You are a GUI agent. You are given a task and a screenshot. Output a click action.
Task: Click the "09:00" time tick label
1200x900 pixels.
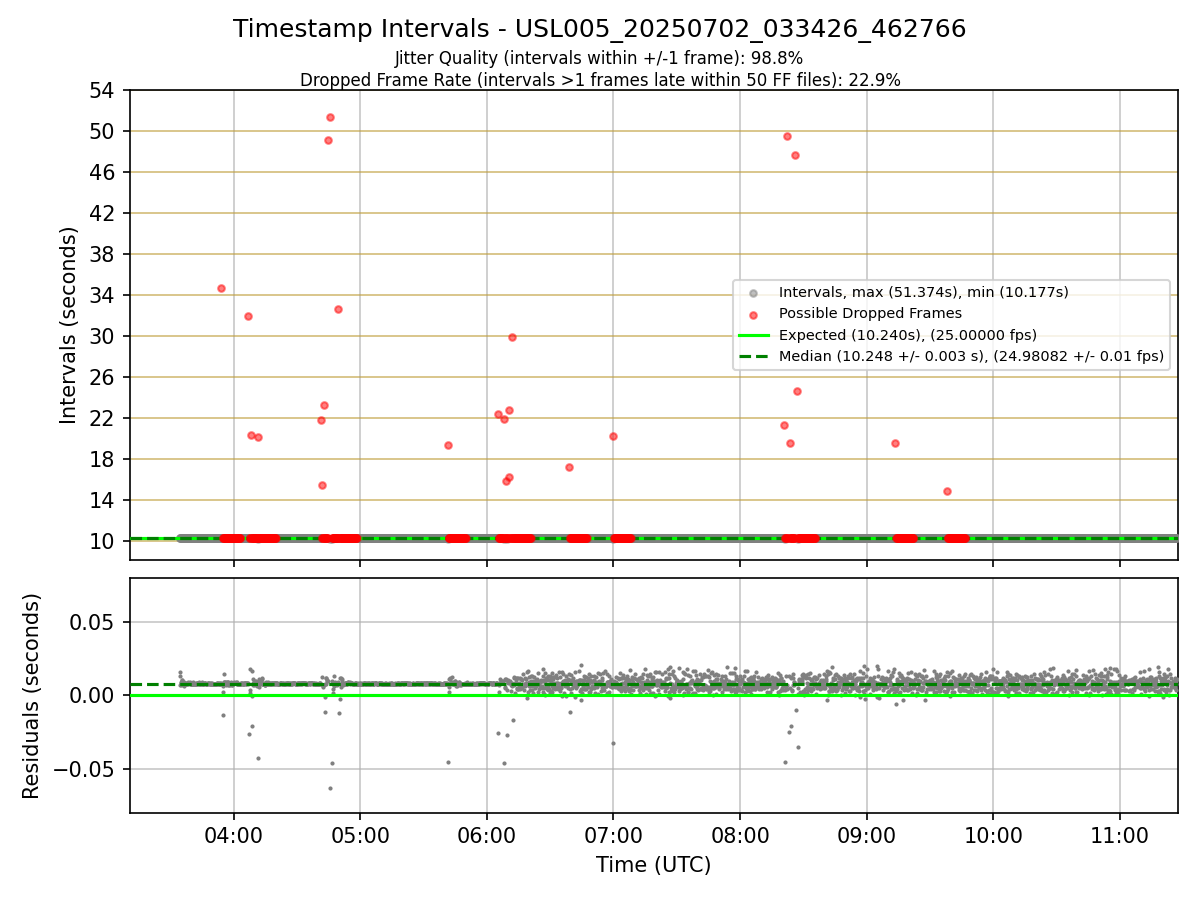[866, 835]
